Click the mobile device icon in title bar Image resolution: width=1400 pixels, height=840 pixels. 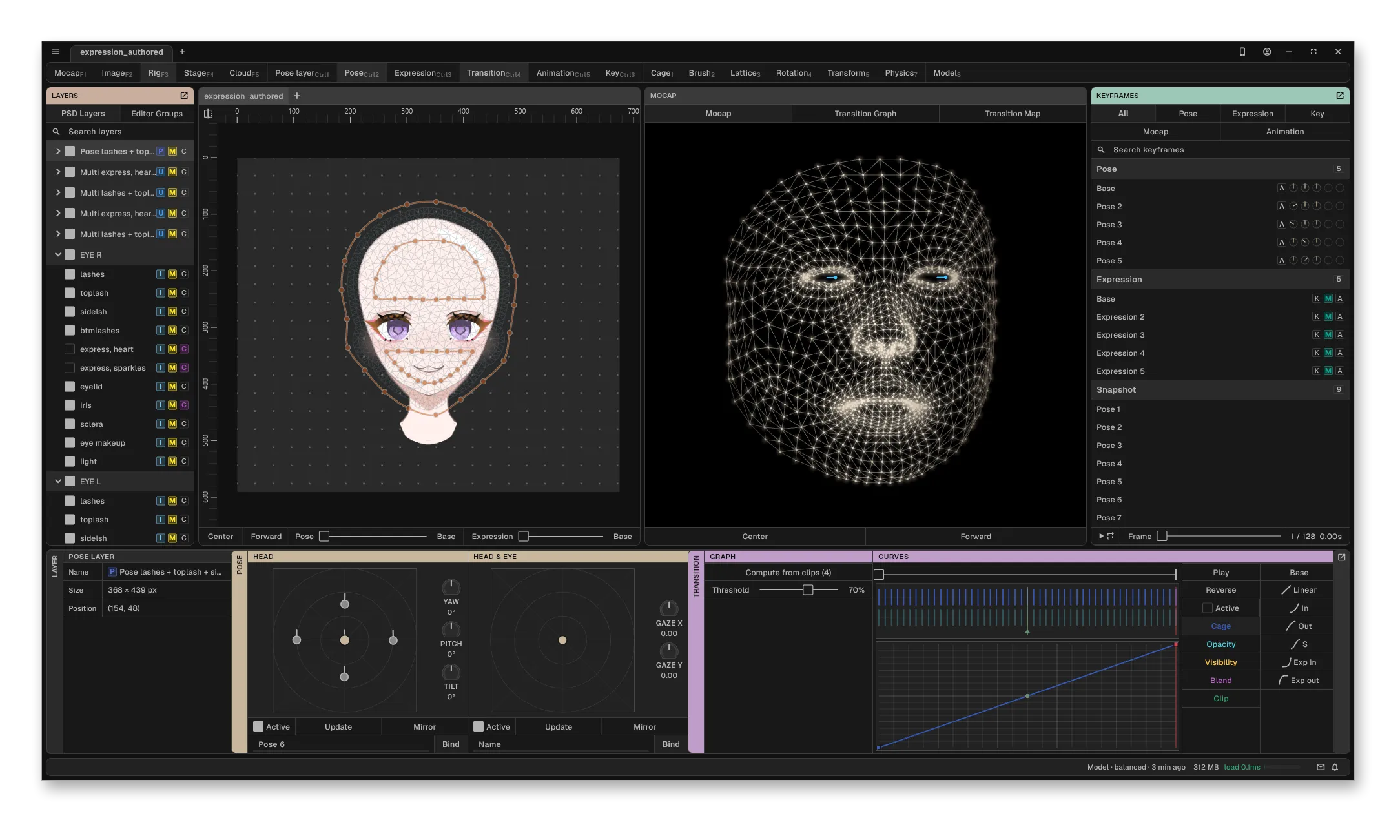tap(1242, 52)
